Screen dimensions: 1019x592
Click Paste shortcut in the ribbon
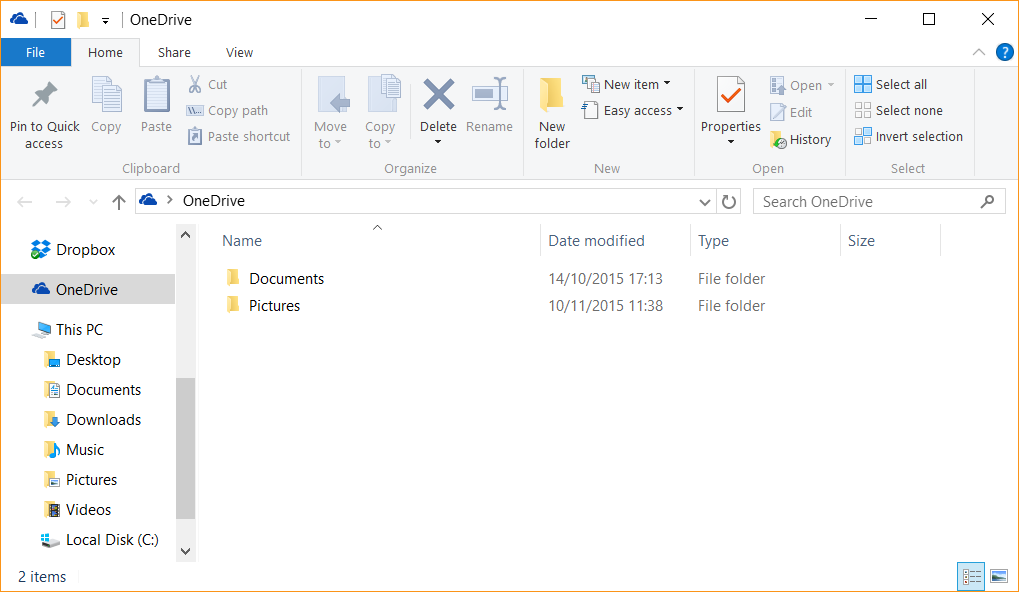(239, 136)
